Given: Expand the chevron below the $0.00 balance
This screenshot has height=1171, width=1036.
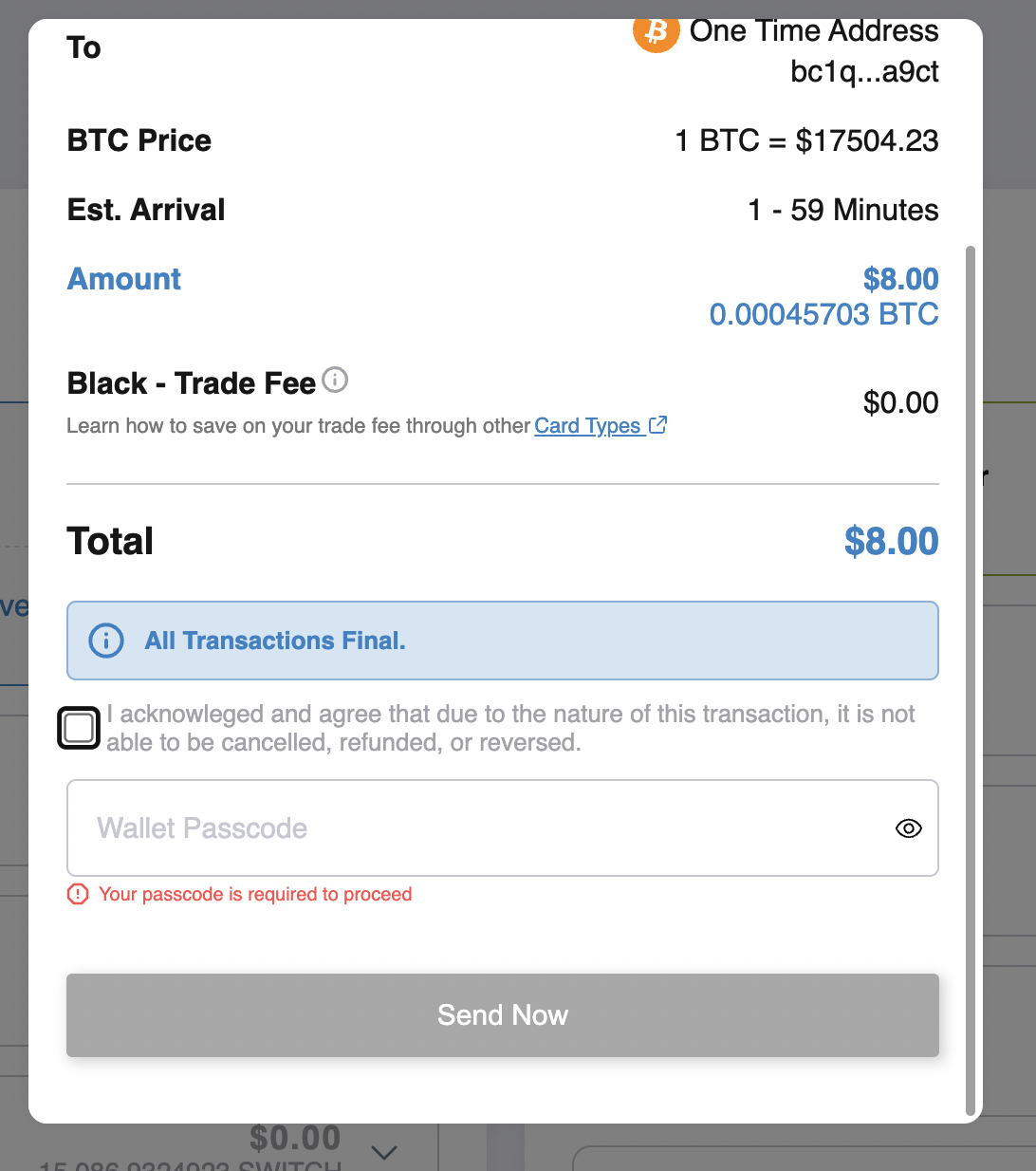Looking at the screenshot, I should click(x=384, y=1152).
